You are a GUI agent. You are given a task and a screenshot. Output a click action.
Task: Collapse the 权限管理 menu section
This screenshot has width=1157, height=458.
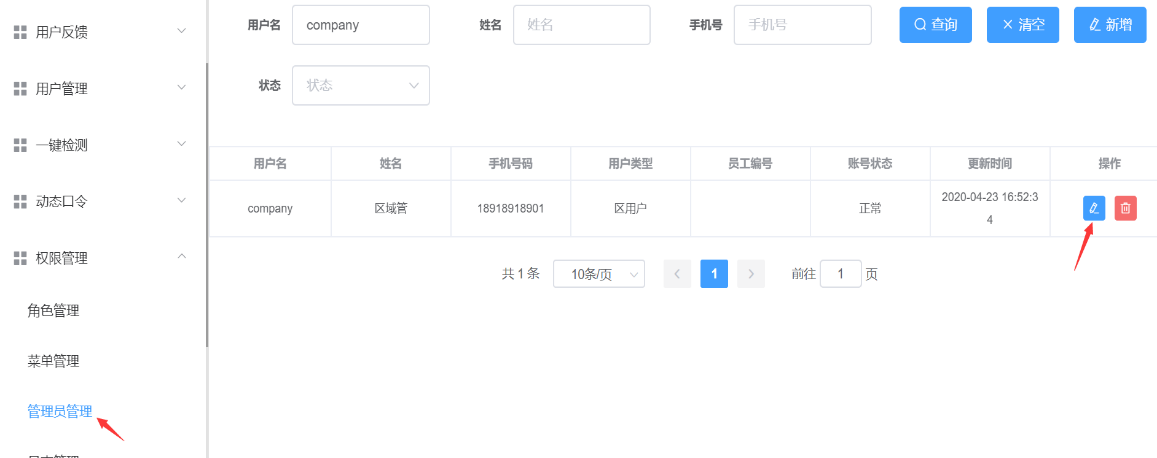[x=181, y=257]
